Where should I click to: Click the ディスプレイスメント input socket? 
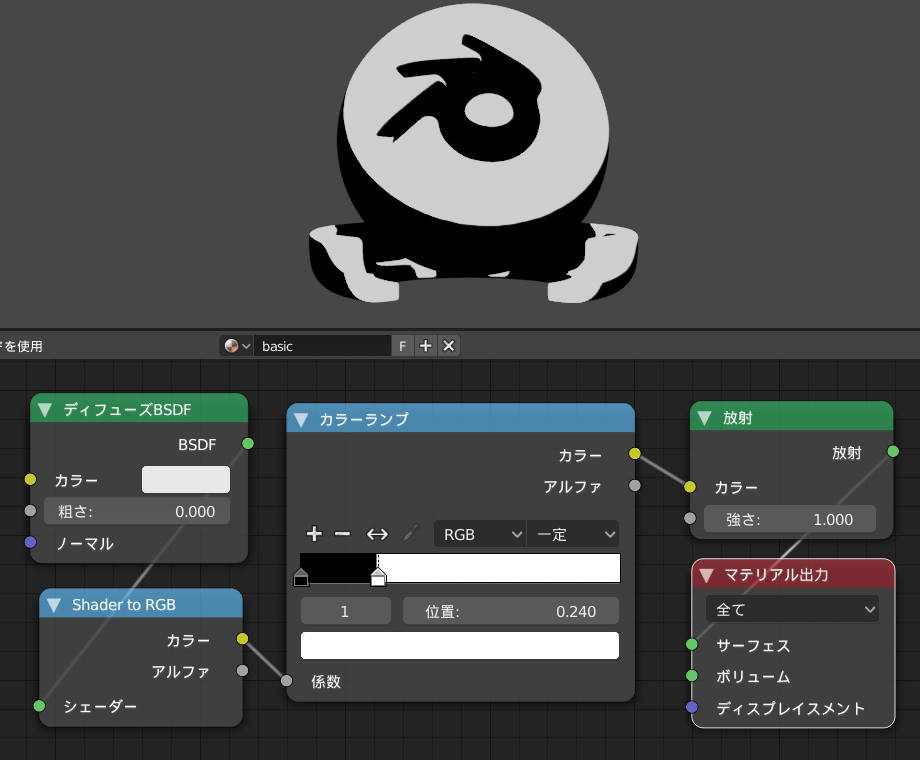pyautogui.click(x=692, y=707)
